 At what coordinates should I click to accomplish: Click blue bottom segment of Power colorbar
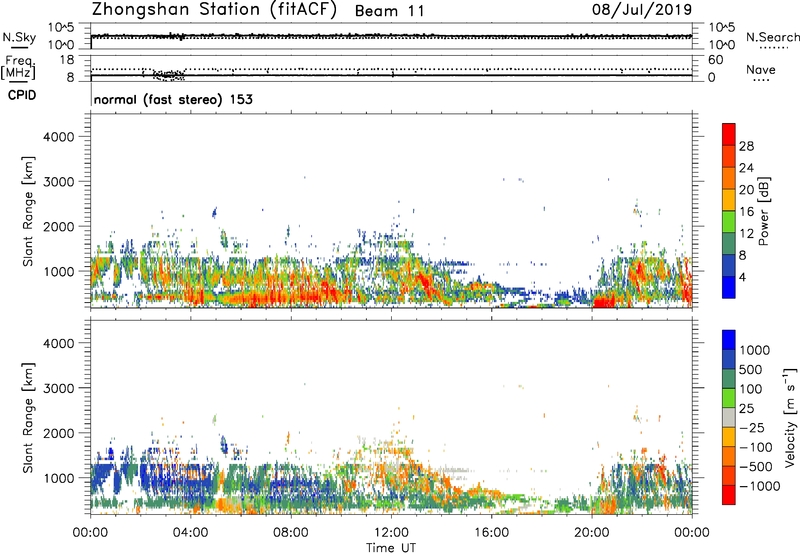(x=729, y=287)
